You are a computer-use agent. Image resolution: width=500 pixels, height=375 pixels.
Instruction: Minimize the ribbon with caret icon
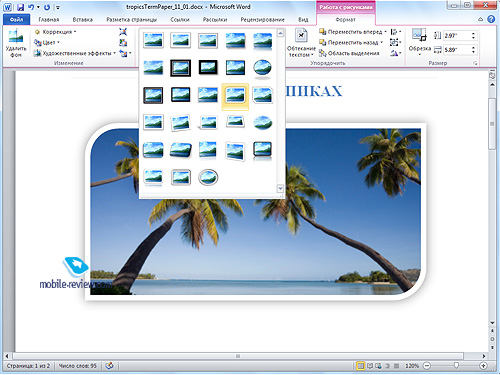[480, 19]
